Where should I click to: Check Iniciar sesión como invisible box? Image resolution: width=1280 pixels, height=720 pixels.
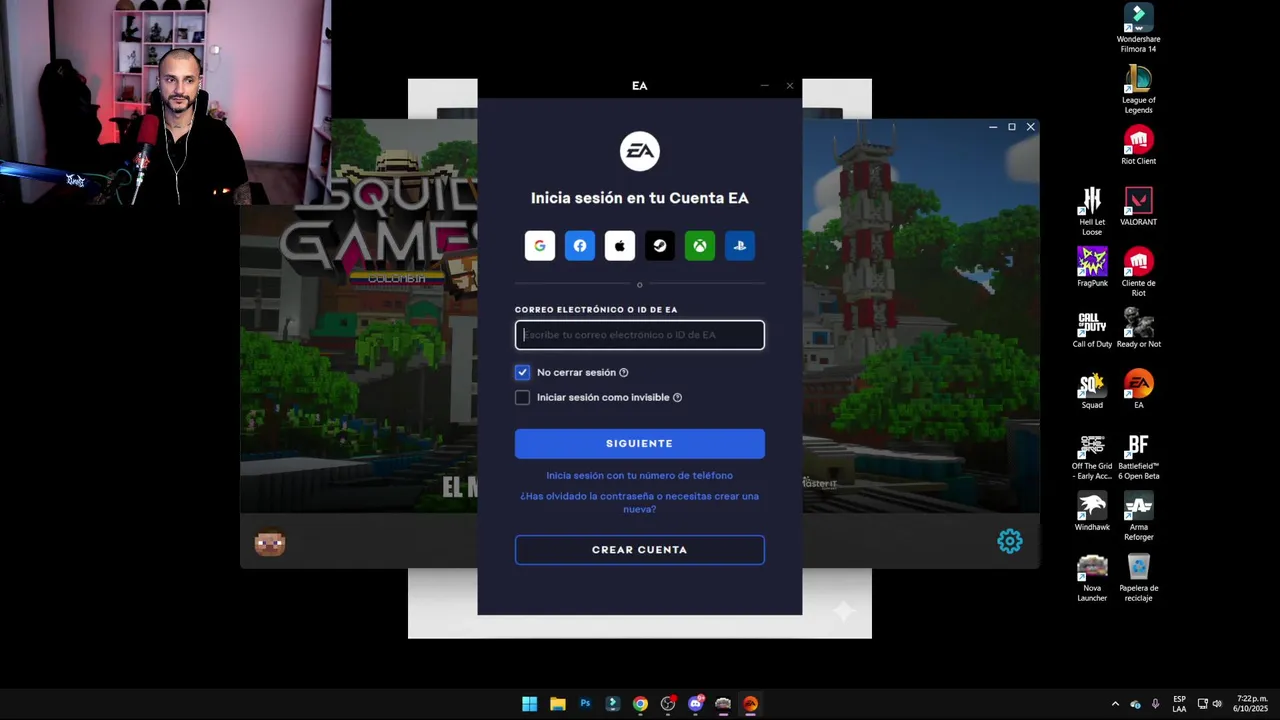(x=522, y=397)
